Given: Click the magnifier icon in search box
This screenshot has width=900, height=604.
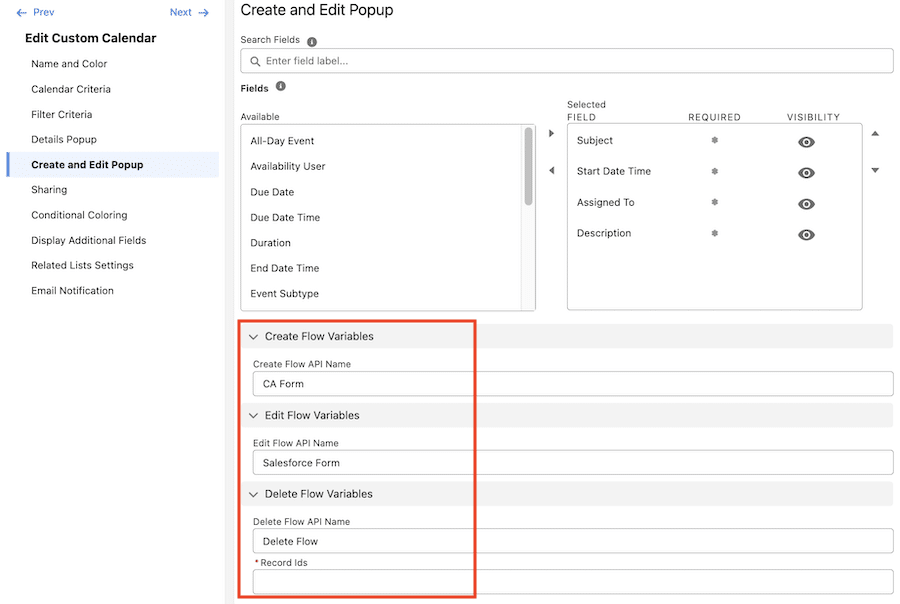Looking at the screenshot, I should click(255, 61).
